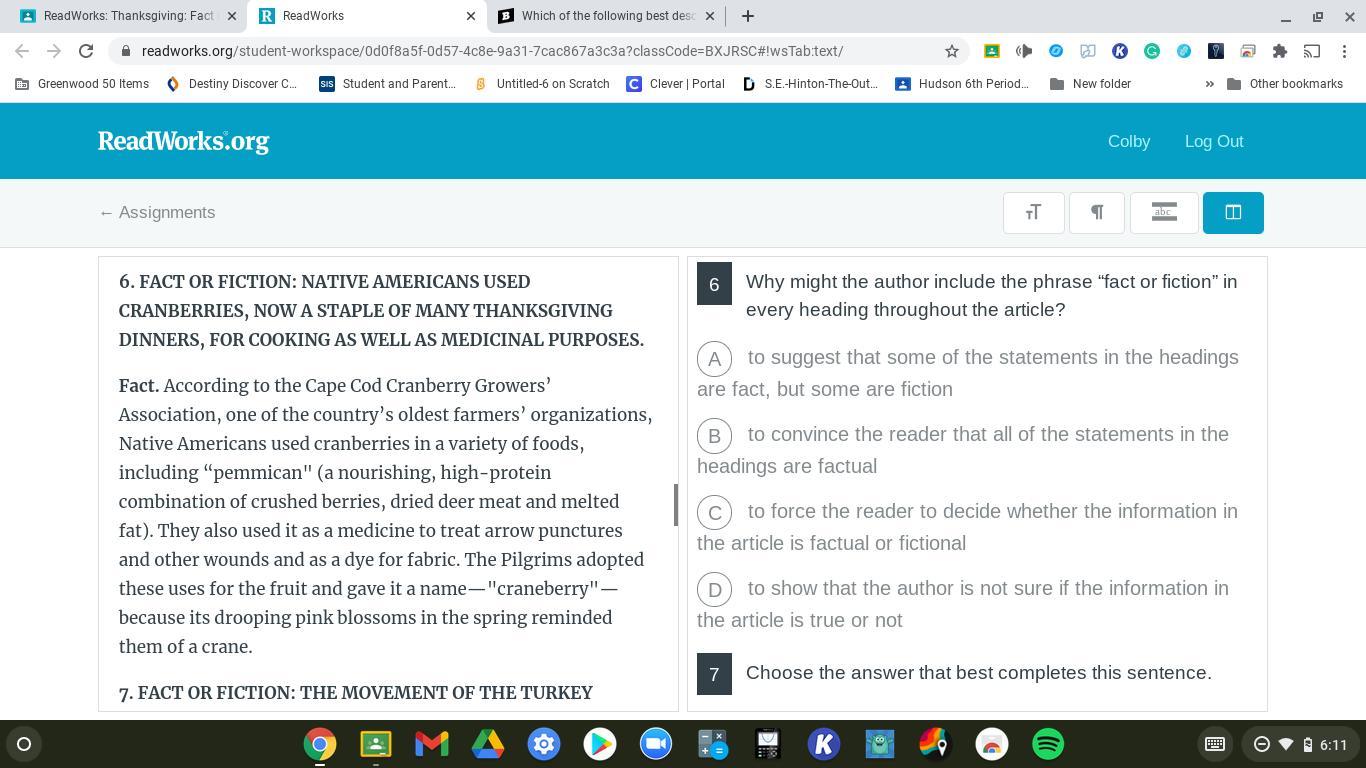Open the status tray showing 6:11
The height and width of the screenshot is (768, 1366).
coord(1299,744)
